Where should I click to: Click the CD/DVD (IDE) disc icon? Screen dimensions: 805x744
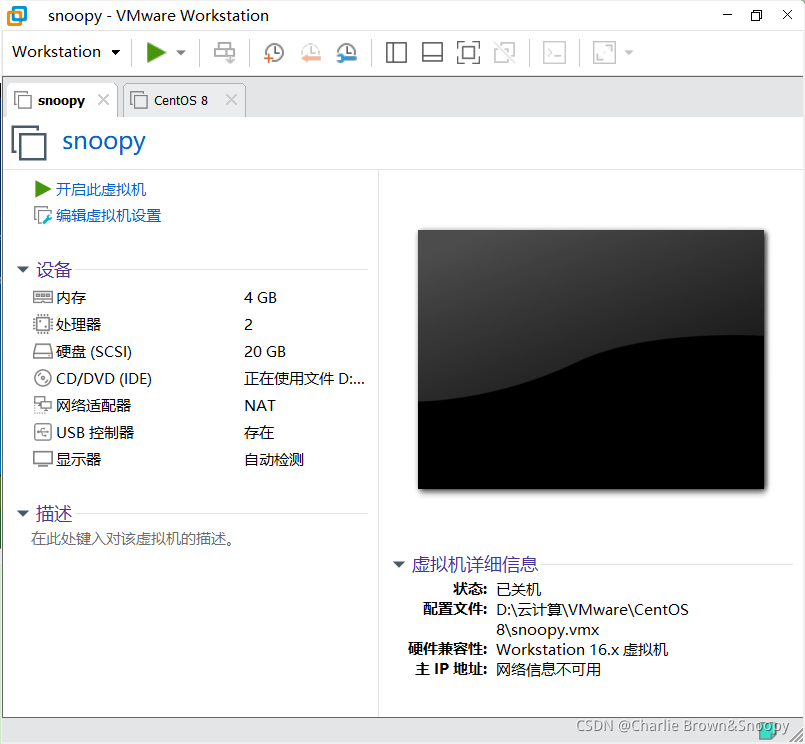coord(43,378)
